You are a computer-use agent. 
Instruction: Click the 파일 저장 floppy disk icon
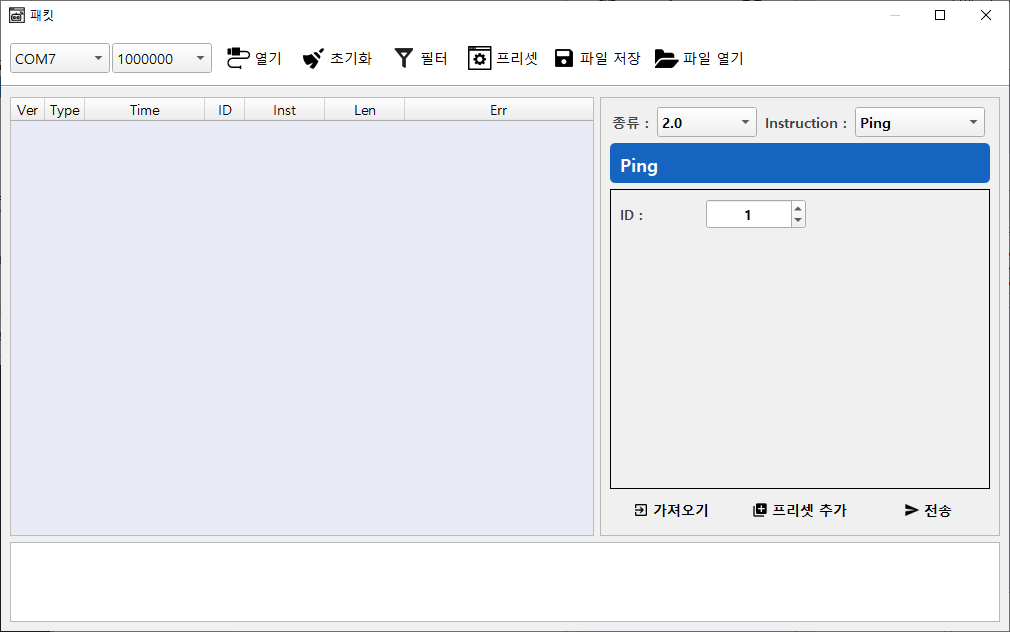point(564,58)
